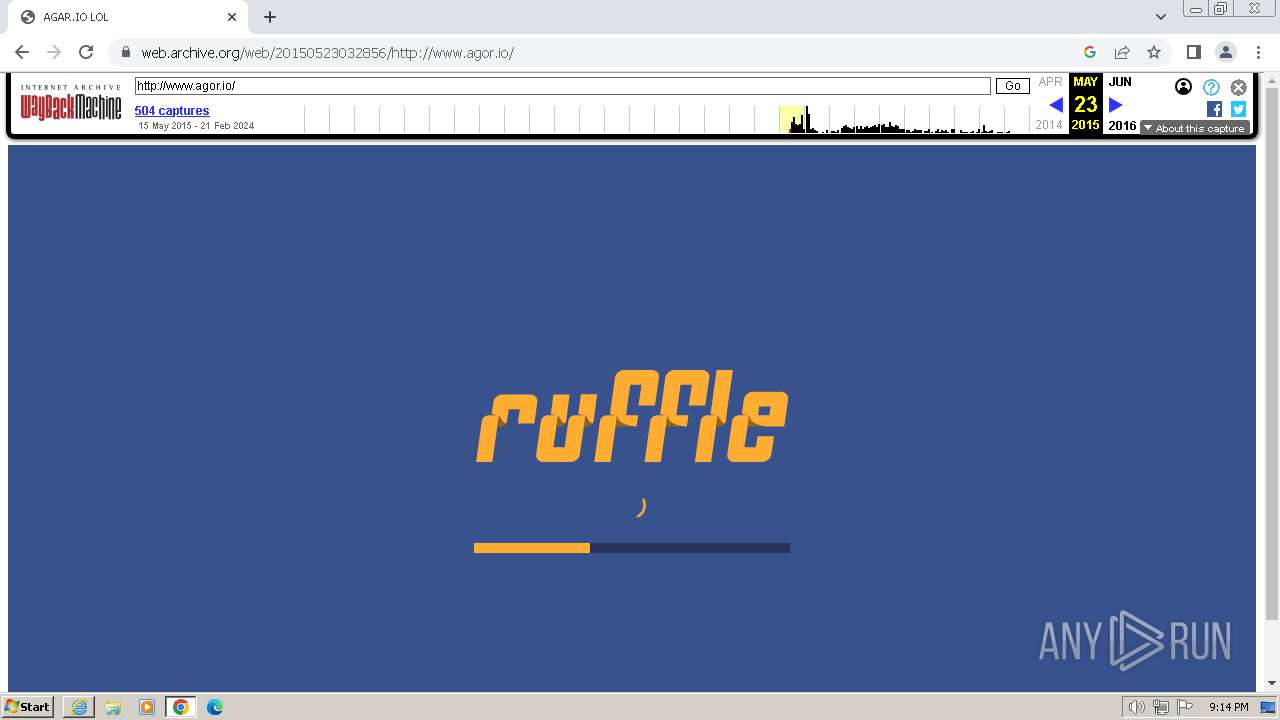This screenshot has height=720, width=1280.
Task: Click the Wayback Go button
Action: tap(1013, 86)
